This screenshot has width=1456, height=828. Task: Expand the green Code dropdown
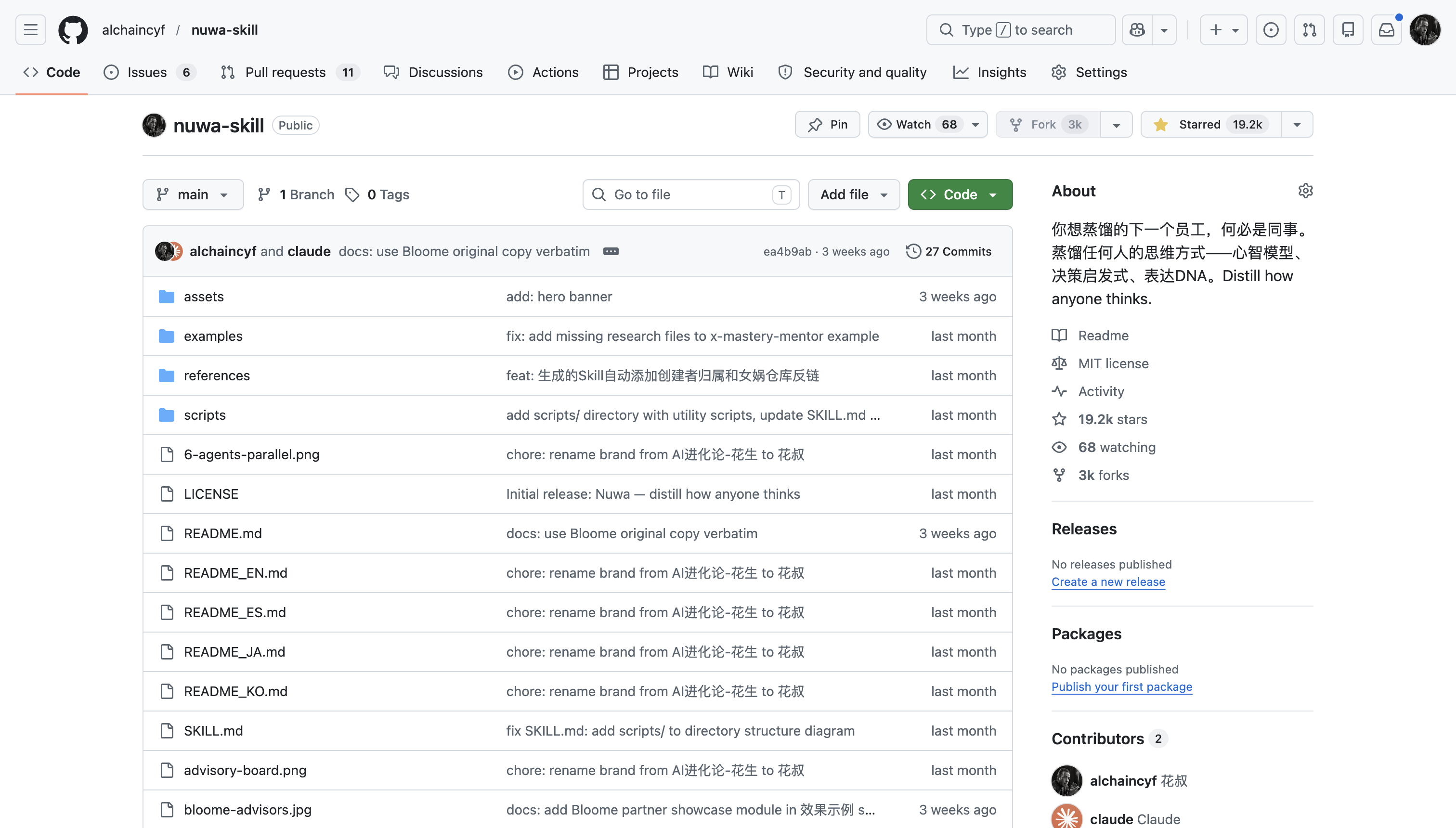click(x=960, y=194)
